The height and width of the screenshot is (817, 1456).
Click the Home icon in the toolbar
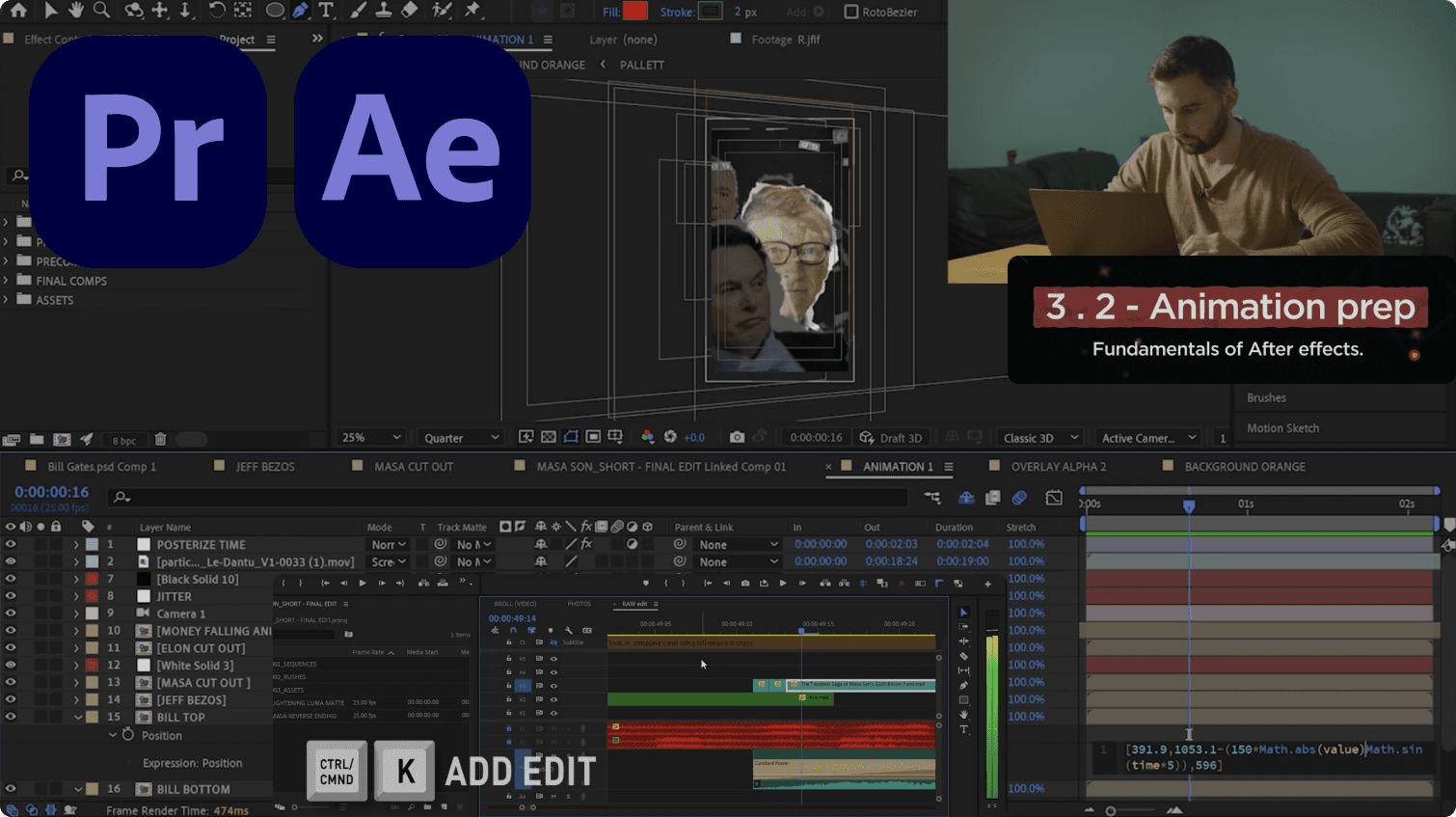coord(18,11)
